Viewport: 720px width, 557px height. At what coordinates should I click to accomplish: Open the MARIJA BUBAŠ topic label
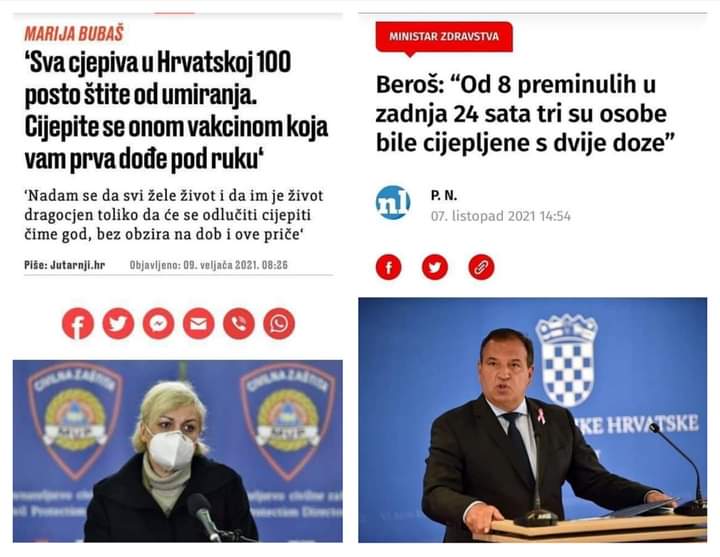click(x=74, y=34)
